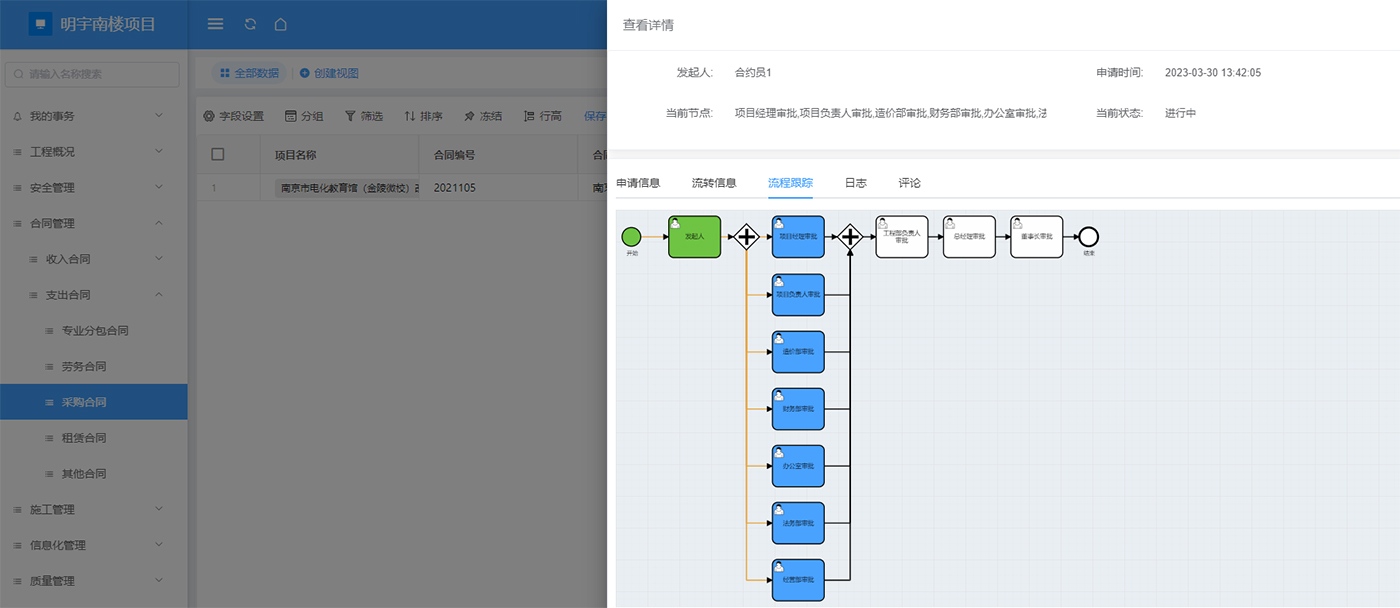Viewport: 1400px width, 608px height.
Task: Click the application time 2023-03-30 13:42:05
Action: (1213, 73)
